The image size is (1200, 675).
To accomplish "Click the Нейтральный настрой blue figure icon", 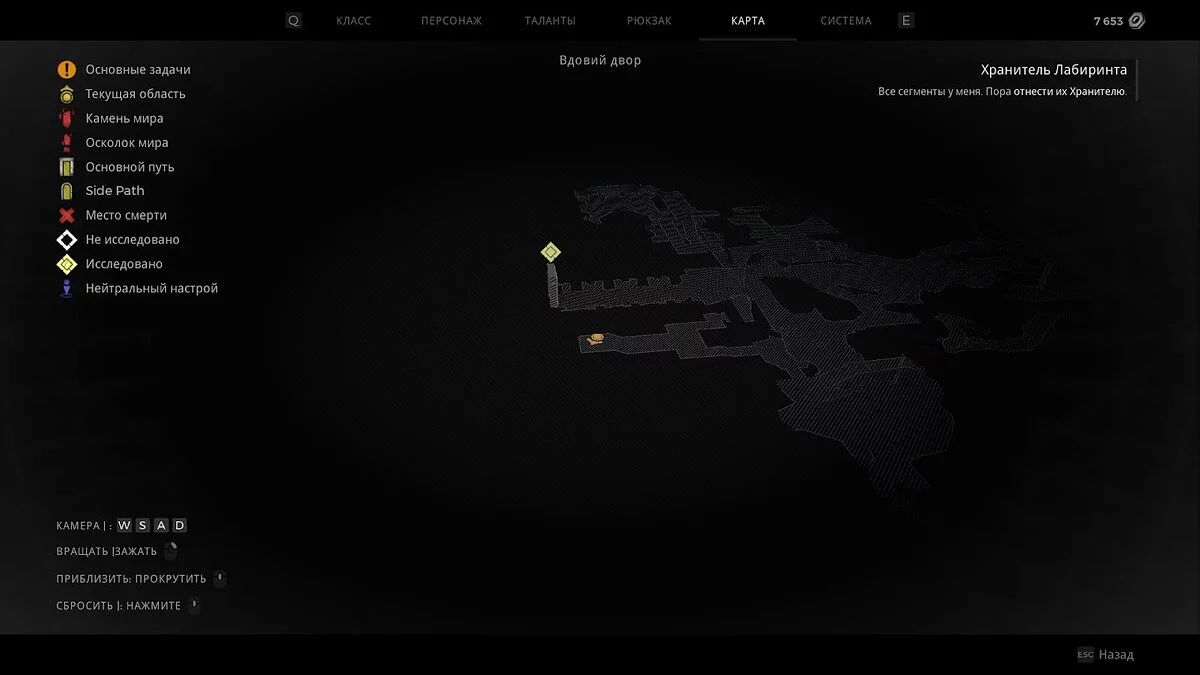I will (67, 288).
